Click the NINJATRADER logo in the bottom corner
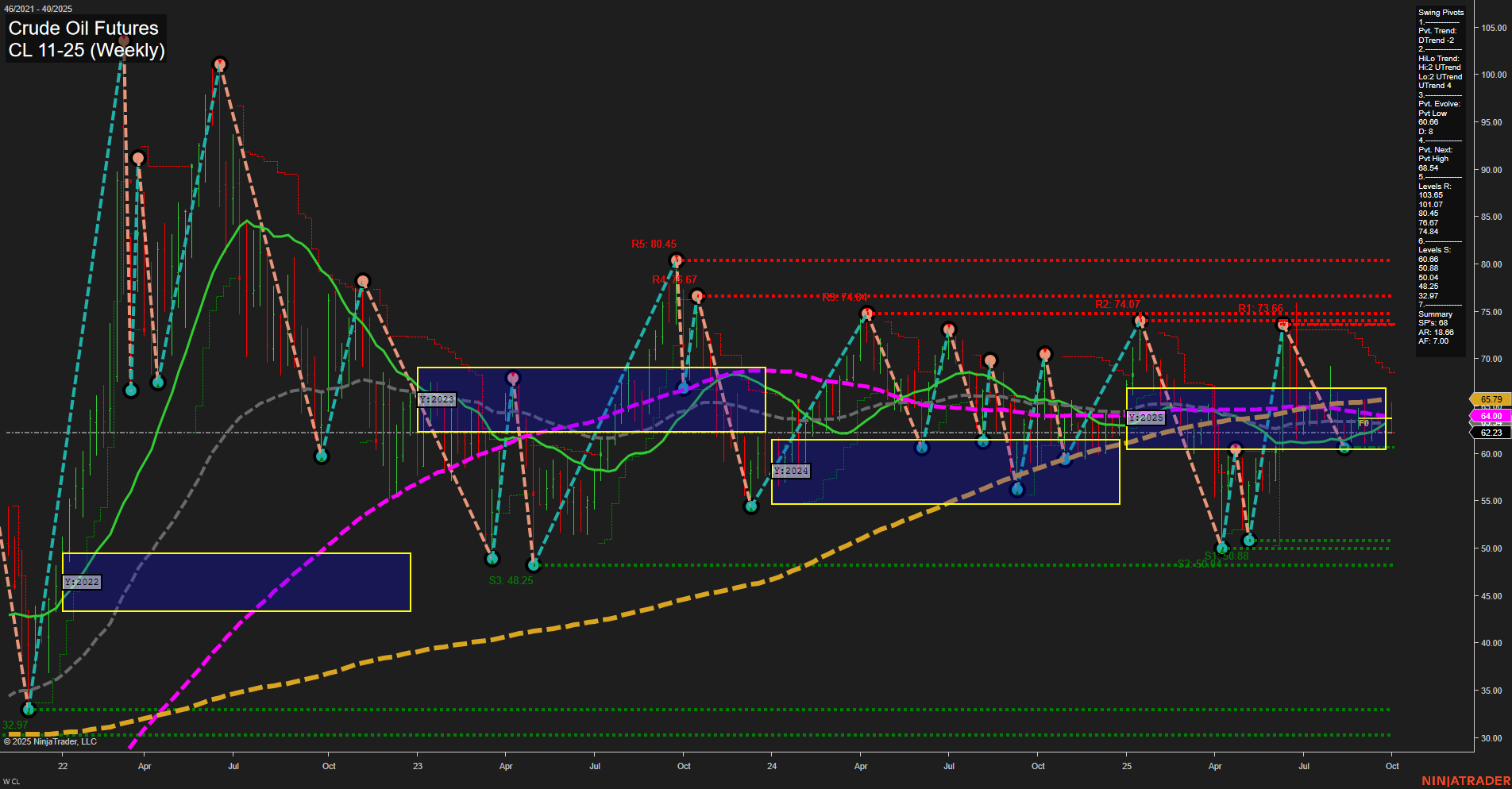This screenshot has width=1512, height=789. pyautogui.click(x=1464, y=780)
